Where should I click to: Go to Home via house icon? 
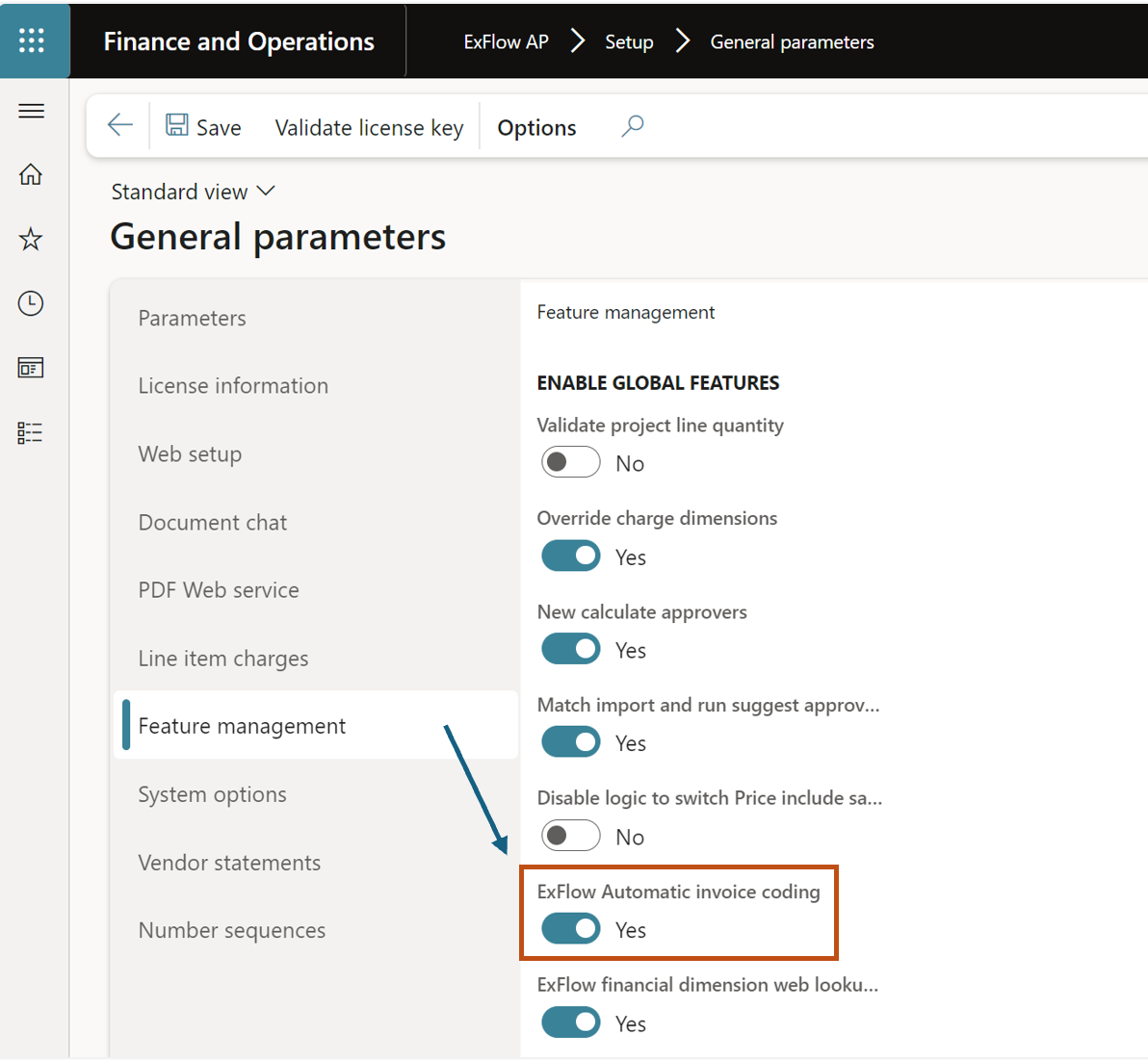tap(31, 174)
